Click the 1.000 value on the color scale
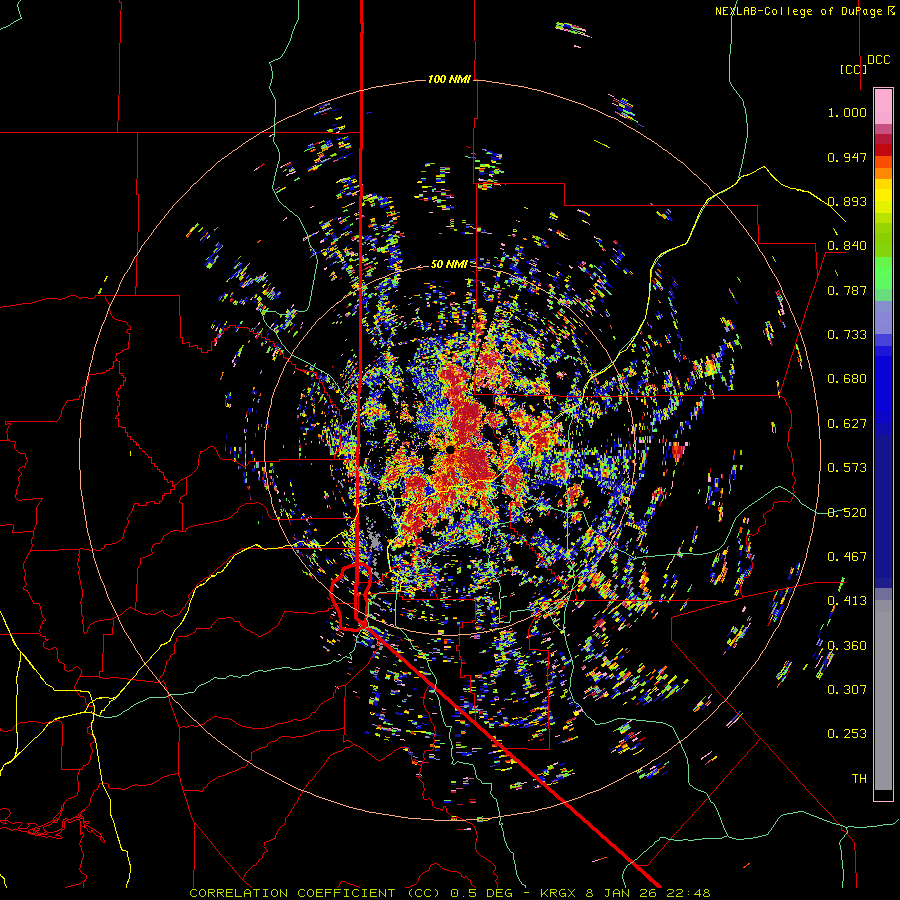This screenshot has width=900, height=900. 847,112
